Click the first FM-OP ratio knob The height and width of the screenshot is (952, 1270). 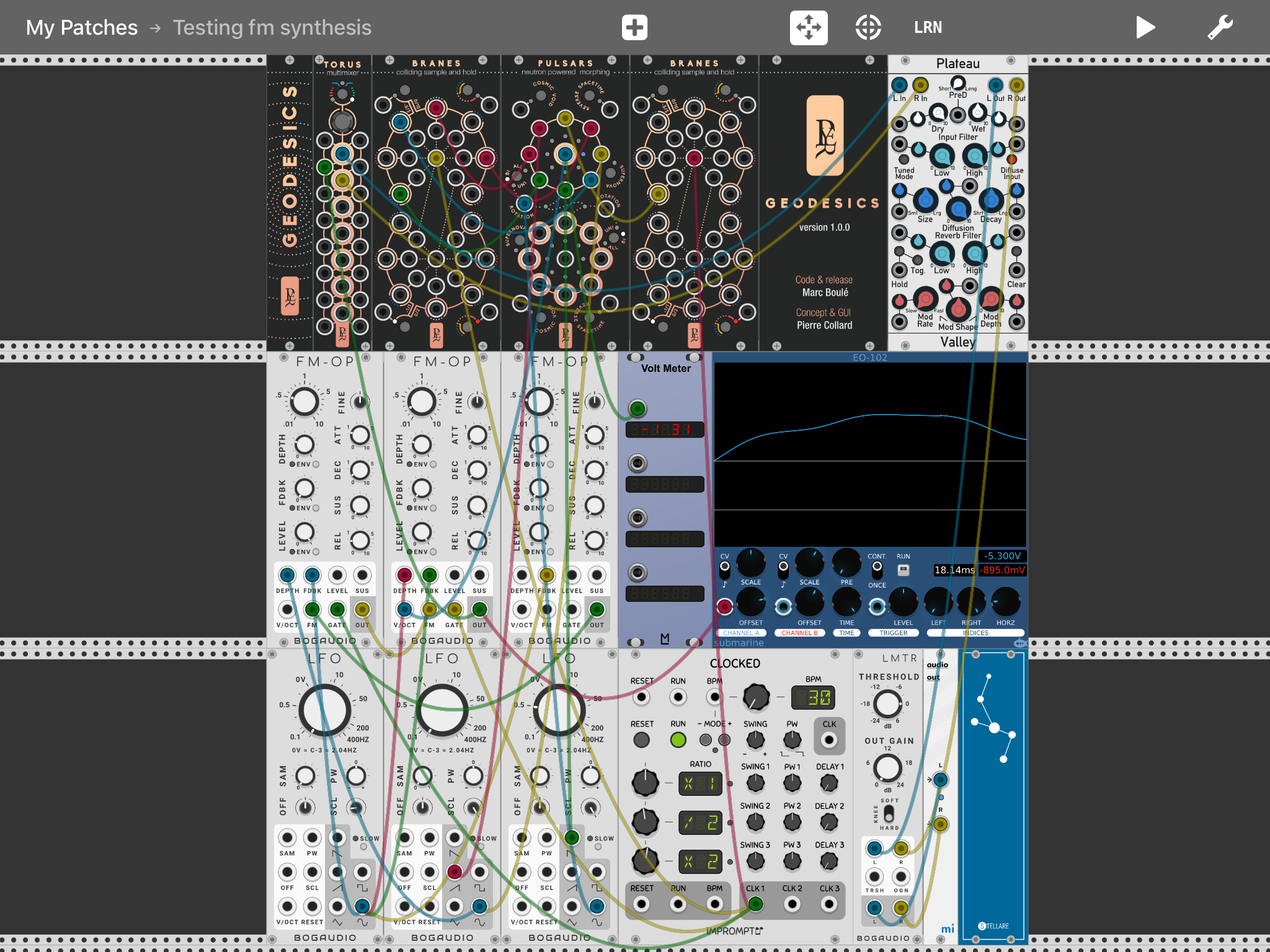304,402
